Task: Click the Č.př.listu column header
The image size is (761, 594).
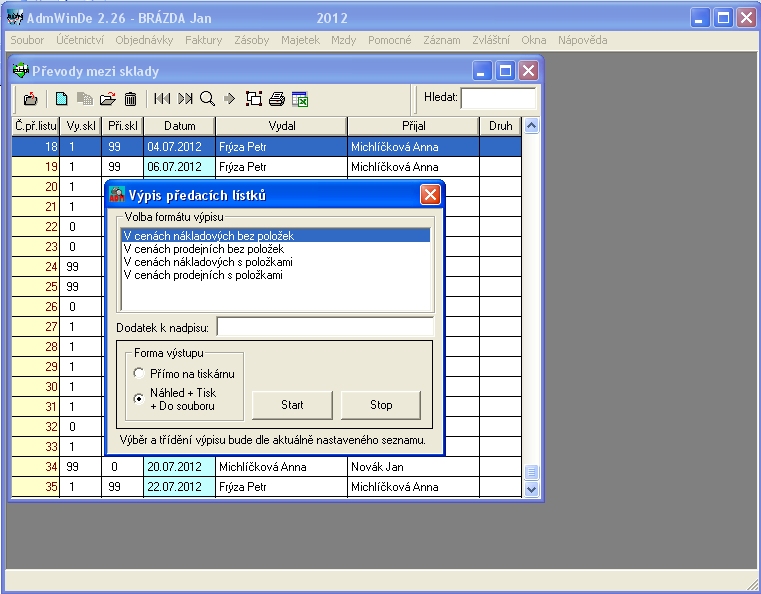Action: [36, 126]
